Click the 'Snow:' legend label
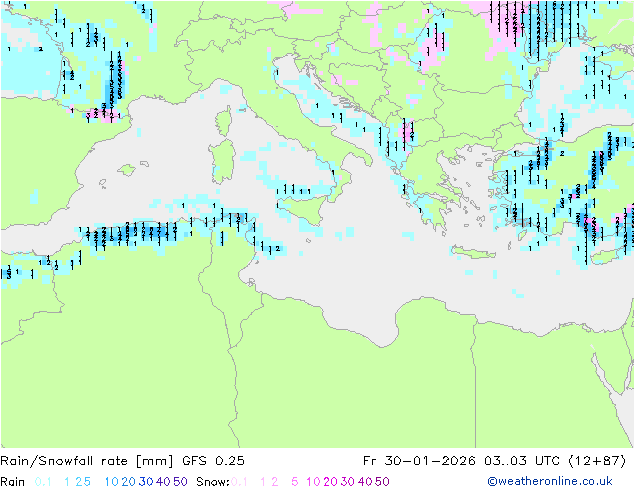 pyautogui.click(x=213, y=482)
